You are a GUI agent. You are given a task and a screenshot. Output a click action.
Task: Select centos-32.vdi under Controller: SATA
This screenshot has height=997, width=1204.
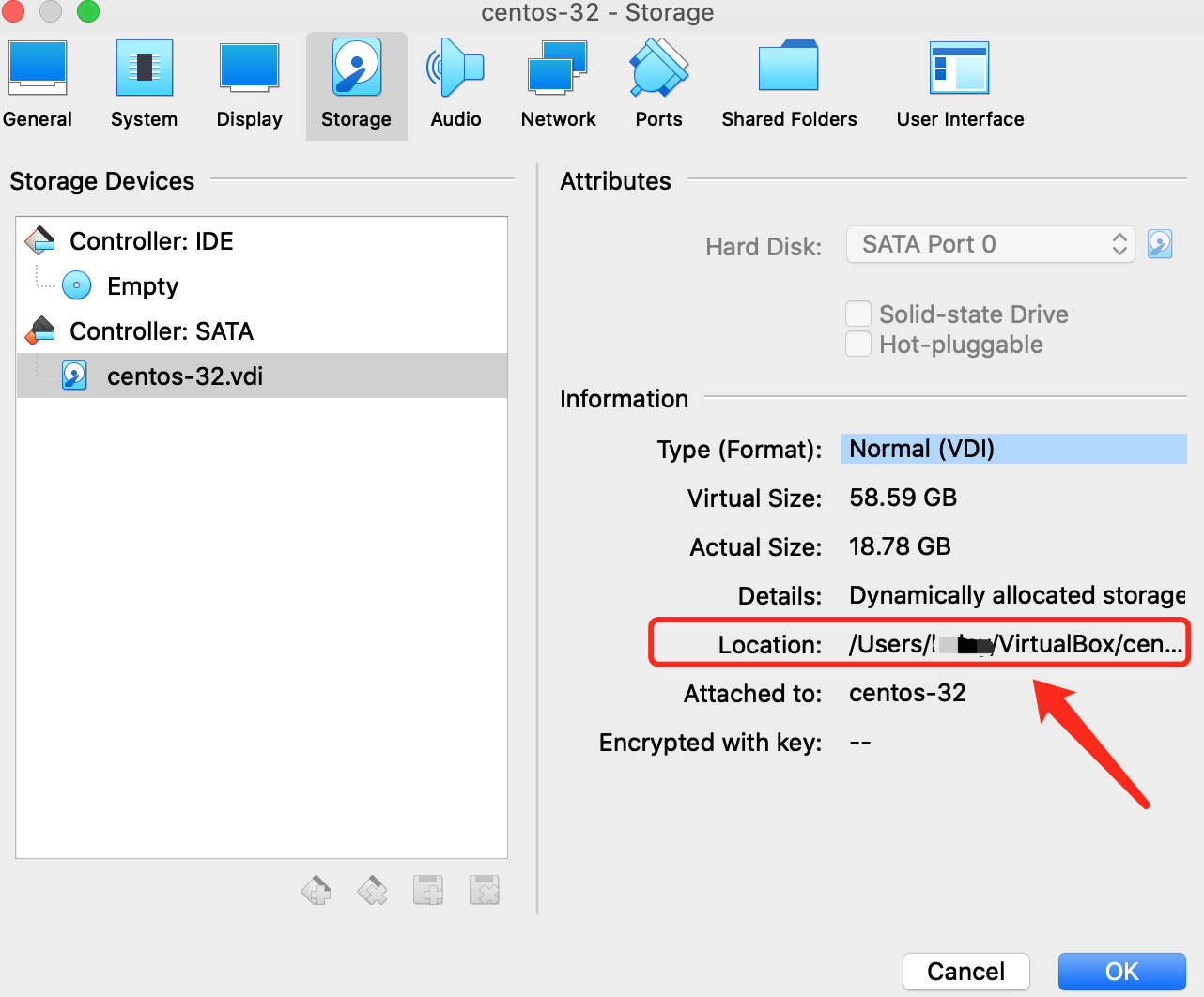coord(184,376)
